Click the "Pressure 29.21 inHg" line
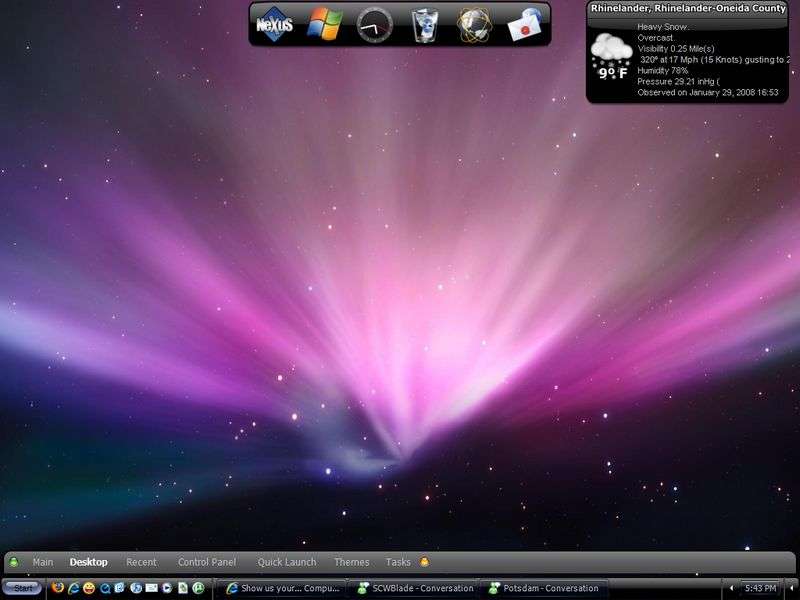This screenshot has height=600, width=800. (x=678, y=82)
